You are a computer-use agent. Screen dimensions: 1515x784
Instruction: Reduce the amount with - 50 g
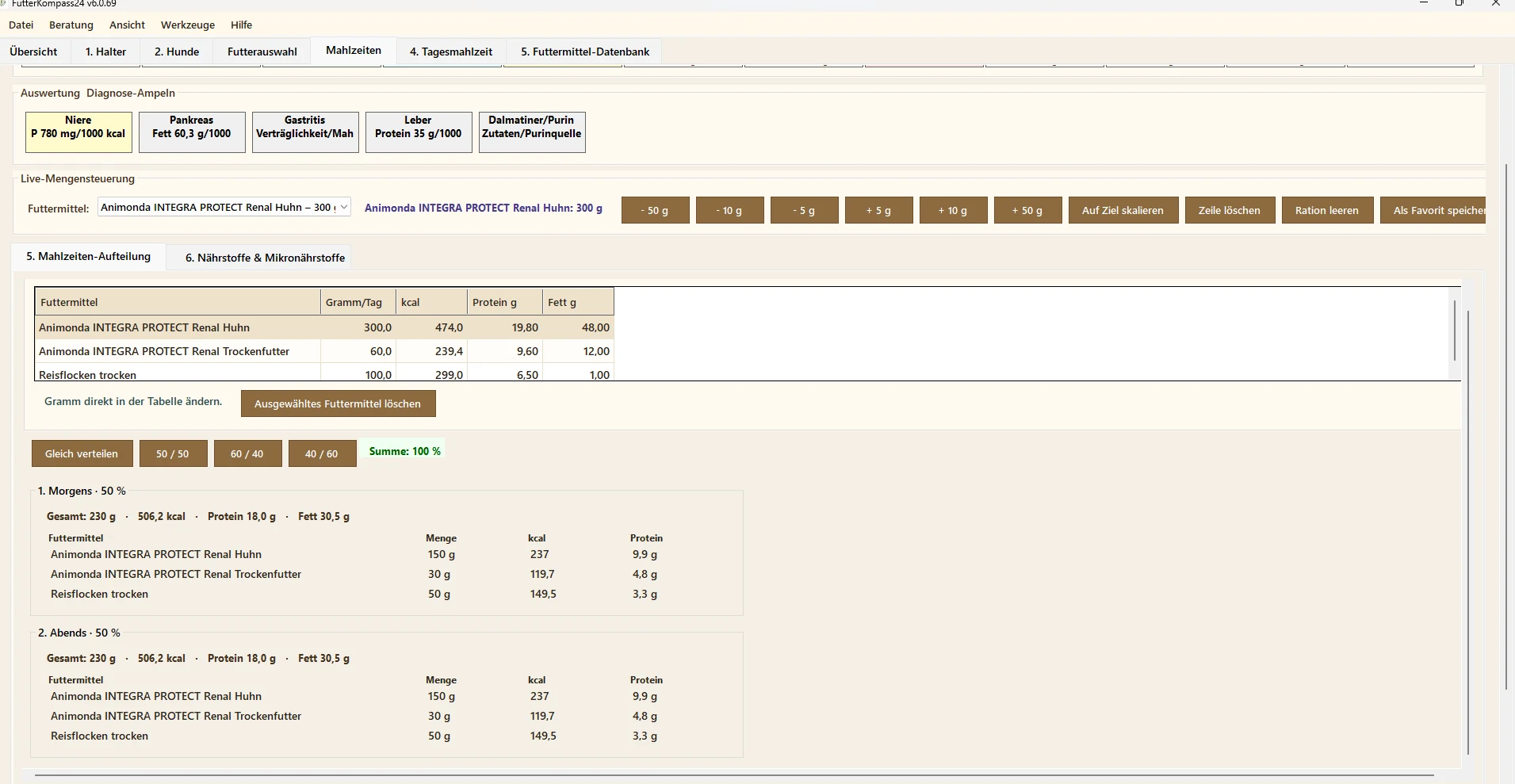656,211
